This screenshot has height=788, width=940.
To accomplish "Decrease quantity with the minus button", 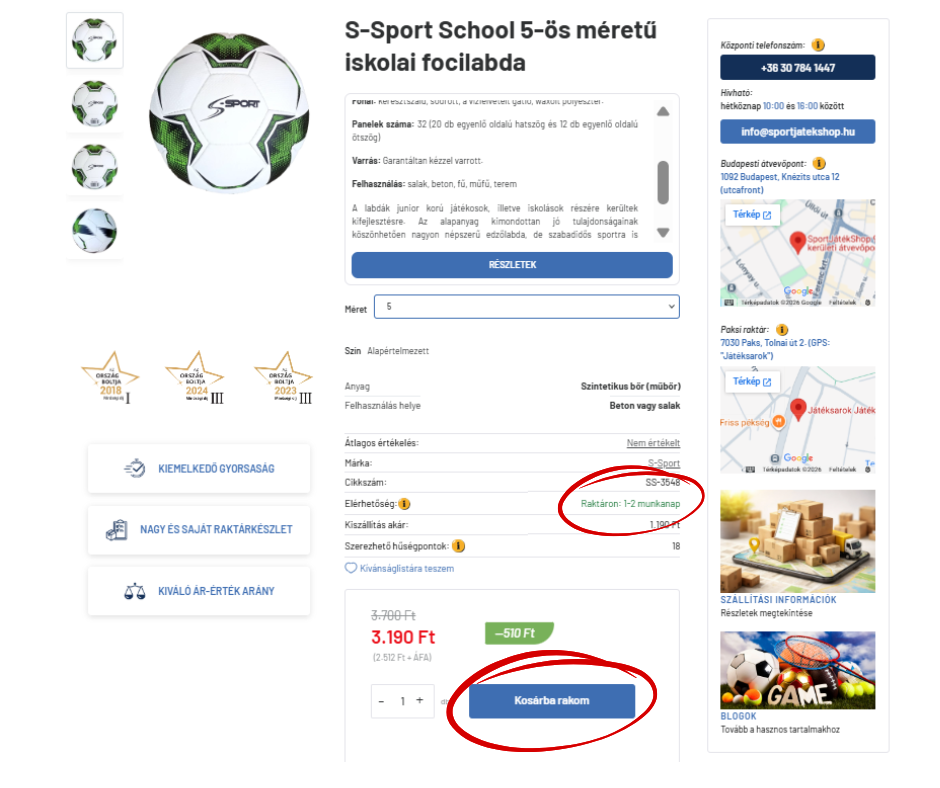I will tap(381, 700).
